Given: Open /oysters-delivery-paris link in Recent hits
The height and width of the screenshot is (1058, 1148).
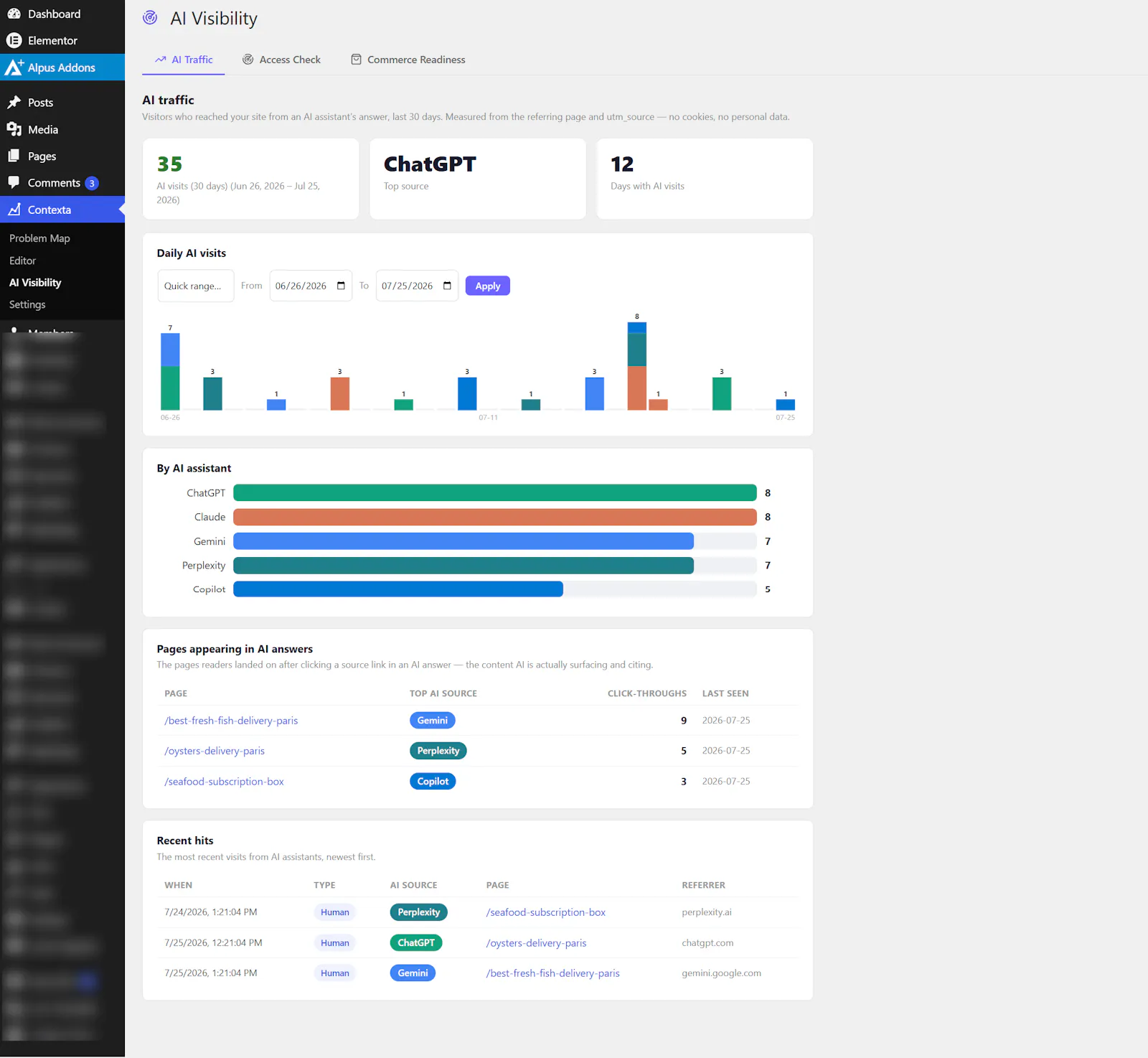Looking at the screenshot, I should pyautogui.click(x=537, y=943).
